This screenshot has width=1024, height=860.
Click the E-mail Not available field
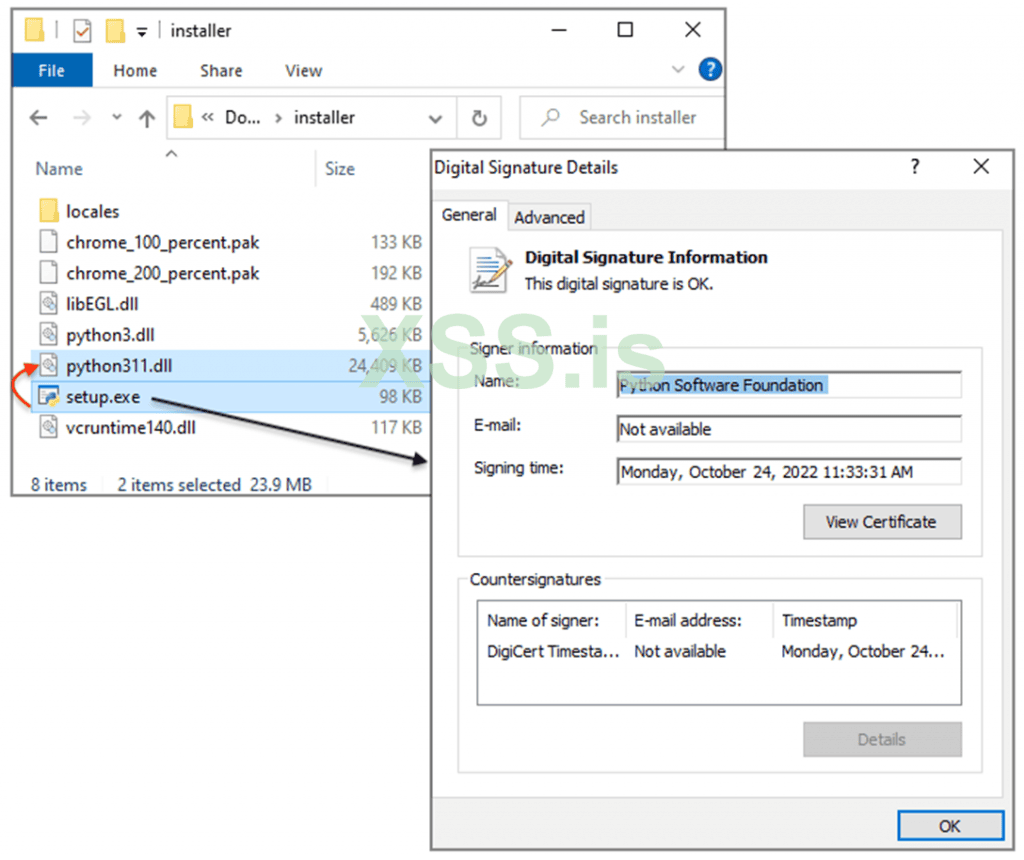(x=789, y=429)
